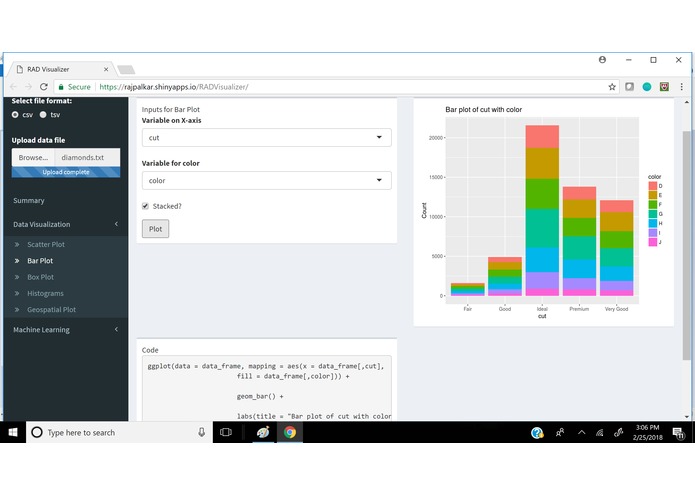Click inside the Code text box
Screen dimensions: 695x494
pos(266,389)
